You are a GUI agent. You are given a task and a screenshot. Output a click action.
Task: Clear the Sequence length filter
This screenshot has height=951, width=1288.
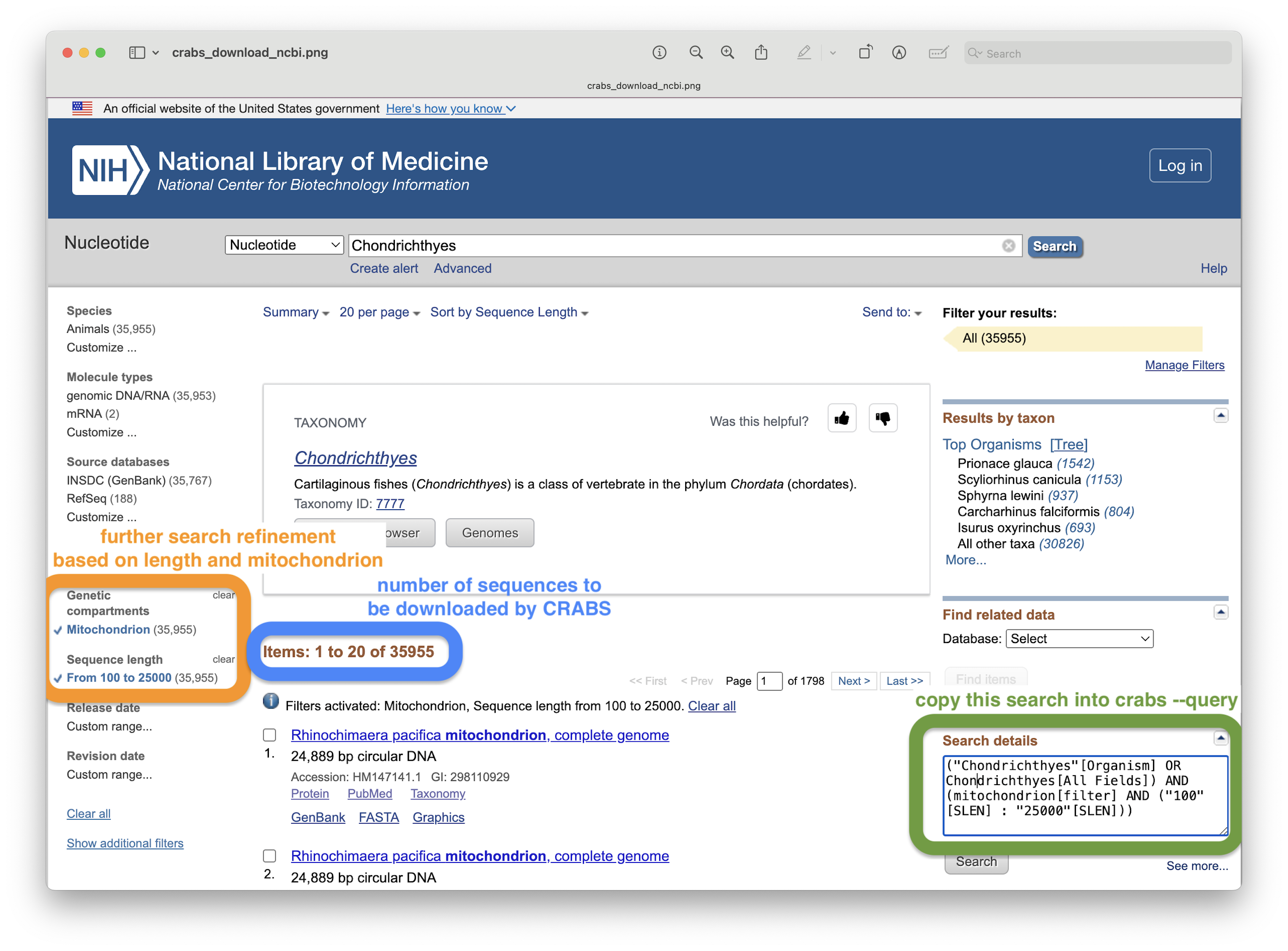tap(224, 660)
